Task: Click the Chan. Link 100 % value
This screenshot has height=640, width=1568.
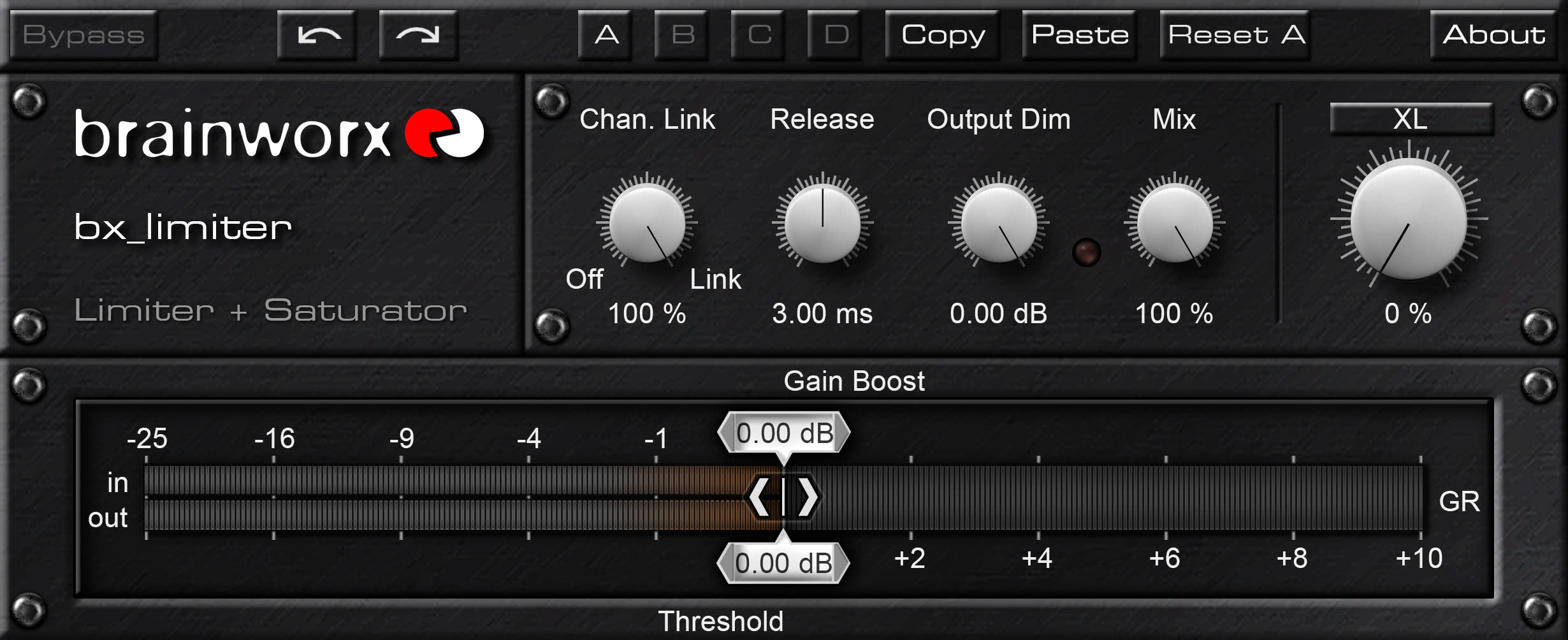Action: (647, 314)
